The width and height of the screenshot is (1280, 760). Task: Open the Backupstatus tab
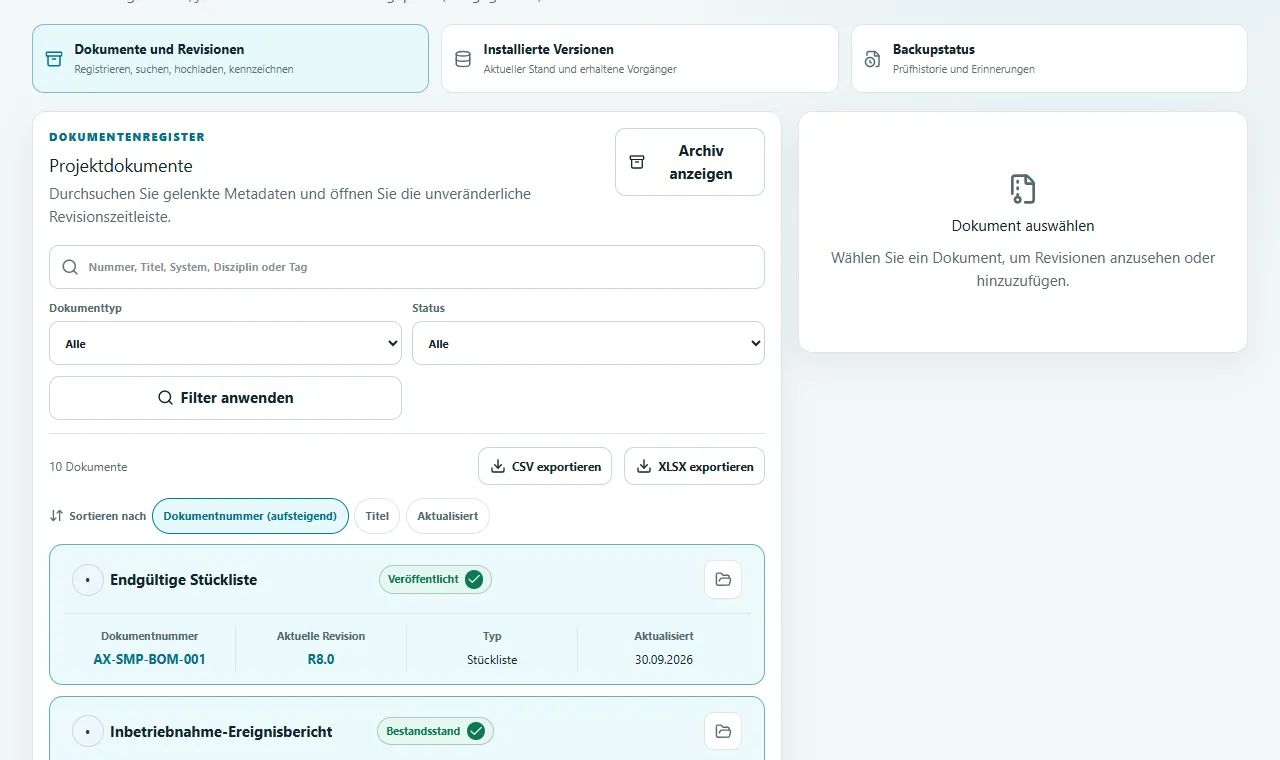pos(1049,58)
